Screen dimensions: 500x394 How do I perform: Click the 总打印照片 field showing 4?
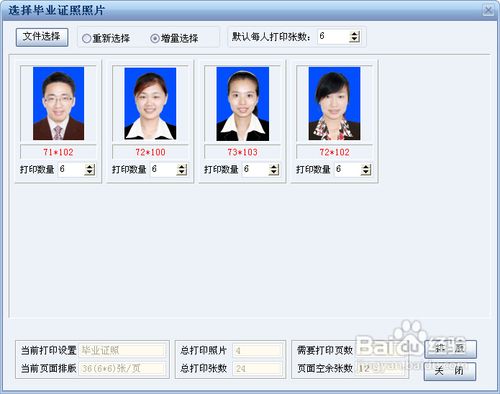pyautogui.click(x=257, y=350)
